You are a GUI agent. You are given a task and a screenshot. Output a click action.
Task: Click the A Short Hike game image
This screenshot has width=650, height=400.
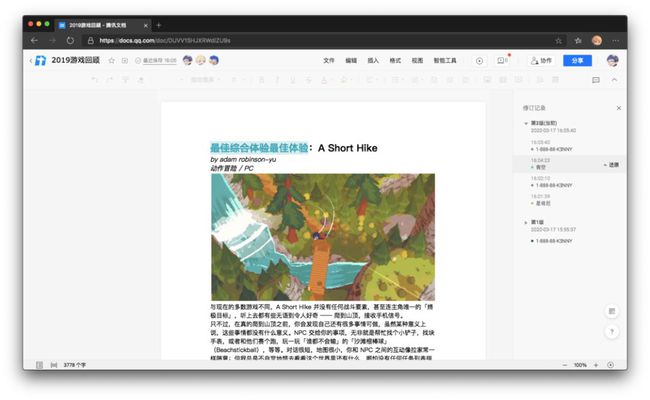(323, 237)
